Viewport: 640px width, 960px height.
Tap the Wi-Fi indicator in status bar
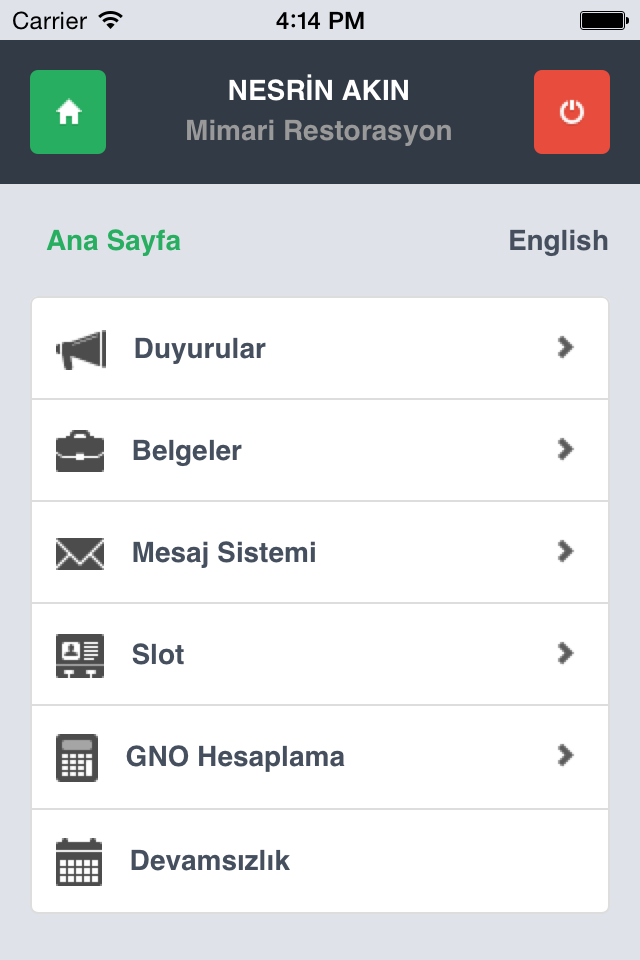point(110,20)
